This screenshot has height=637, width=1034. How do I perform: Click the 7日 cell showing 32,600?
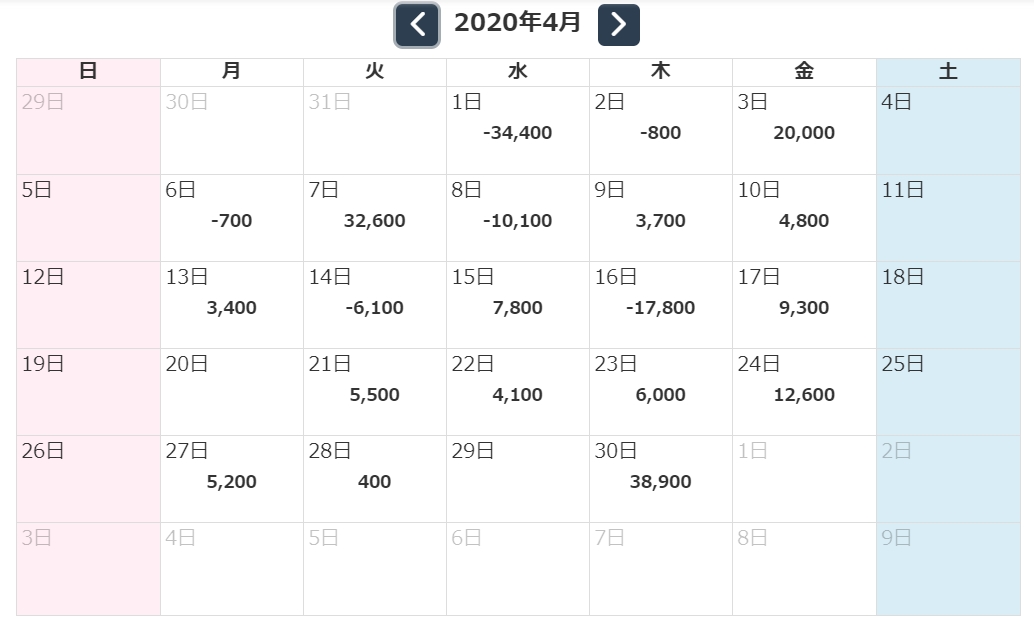tap(374, 219)
